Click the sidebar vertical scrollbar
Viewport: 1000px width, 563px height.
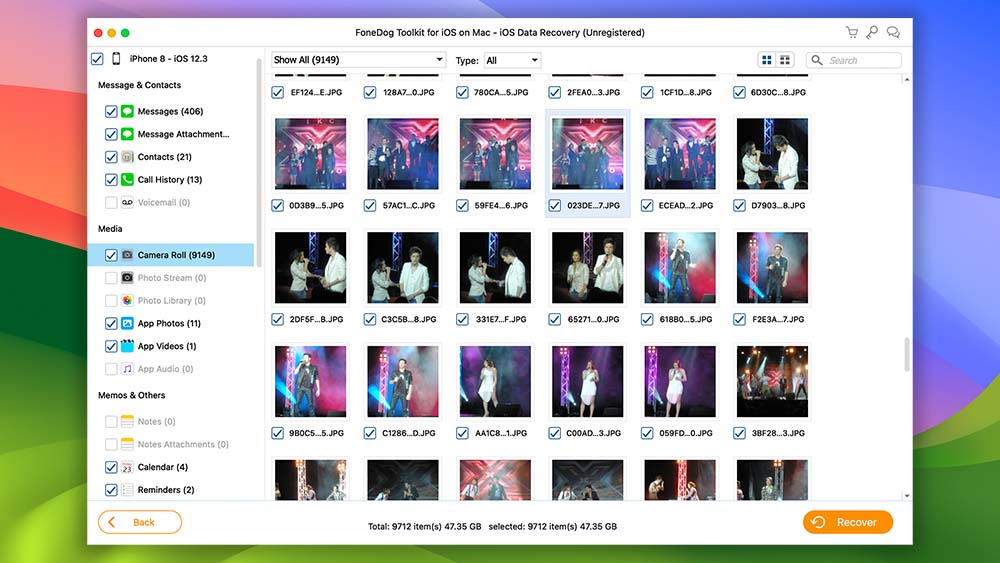coord(259,163)
